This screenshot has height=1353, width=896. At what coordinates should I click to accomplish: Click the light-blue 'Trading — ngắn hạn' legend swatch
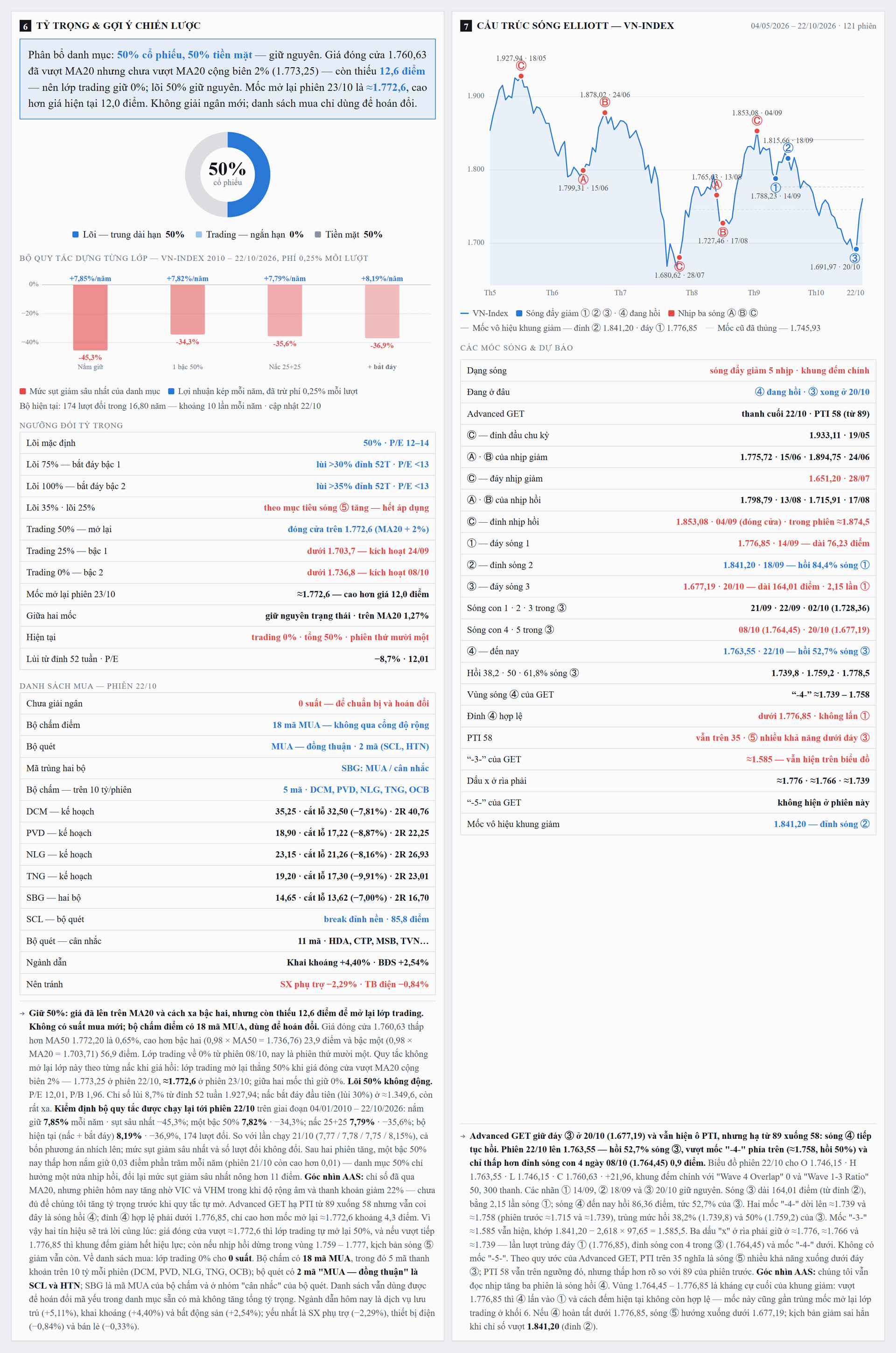coord(199,234)
